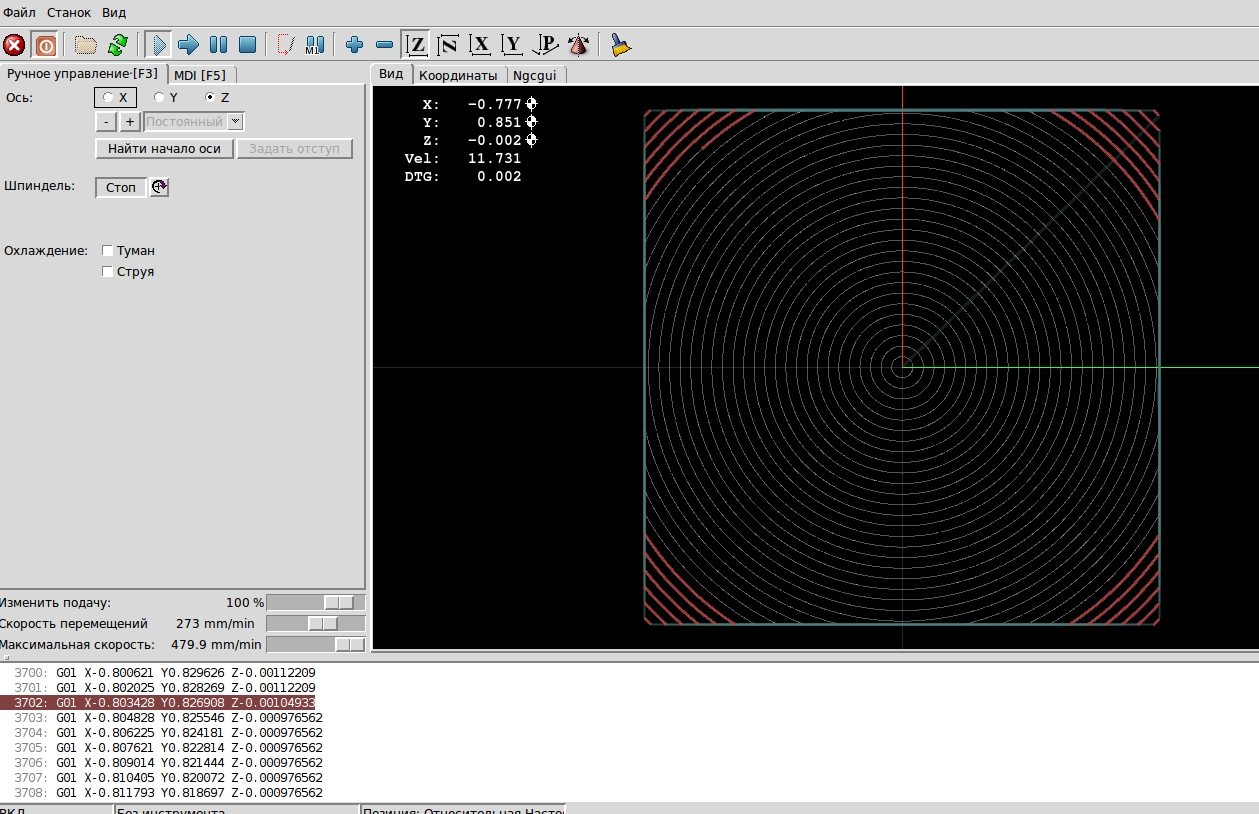Open the Координаты tab
The width and height of the screenshot is (1259, 814).
pyautogui.click(x=457, y=75)
